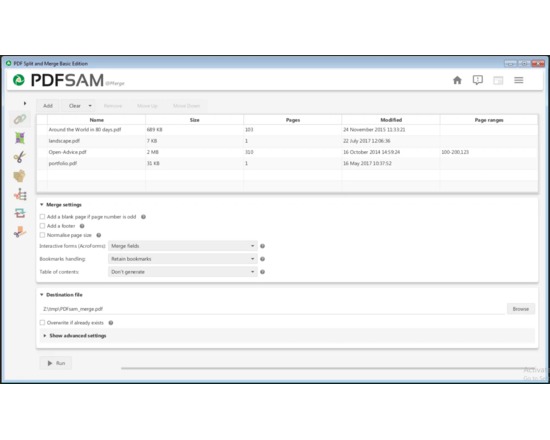Open the hamburger menu icon
Viewport: 550px width, 440px height.
tap(519, 80)
